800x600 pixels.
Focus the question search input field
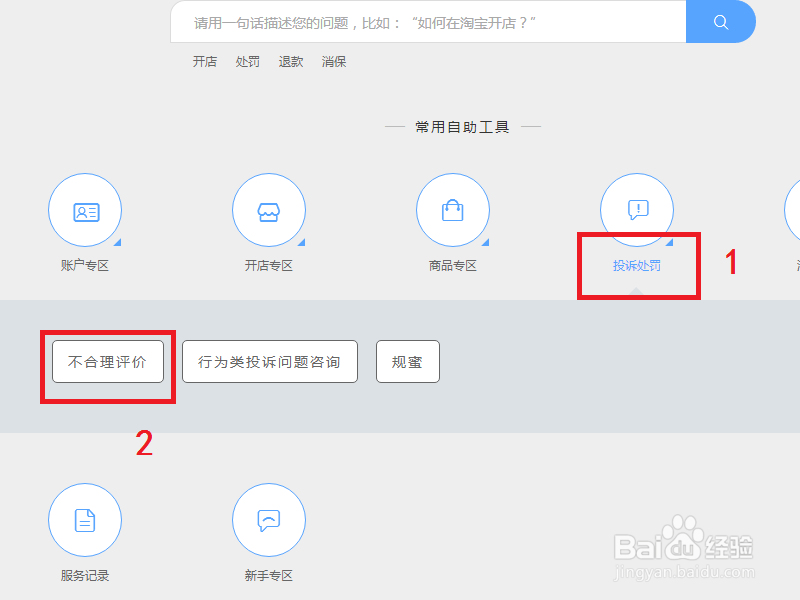tap(429, 22)
